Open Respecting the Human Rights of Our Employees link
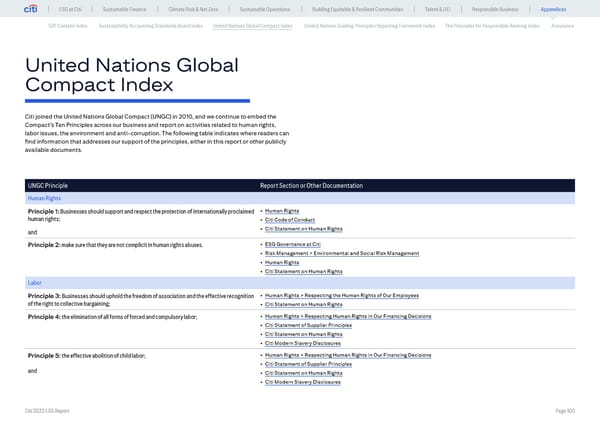 [x=360, y=296]
